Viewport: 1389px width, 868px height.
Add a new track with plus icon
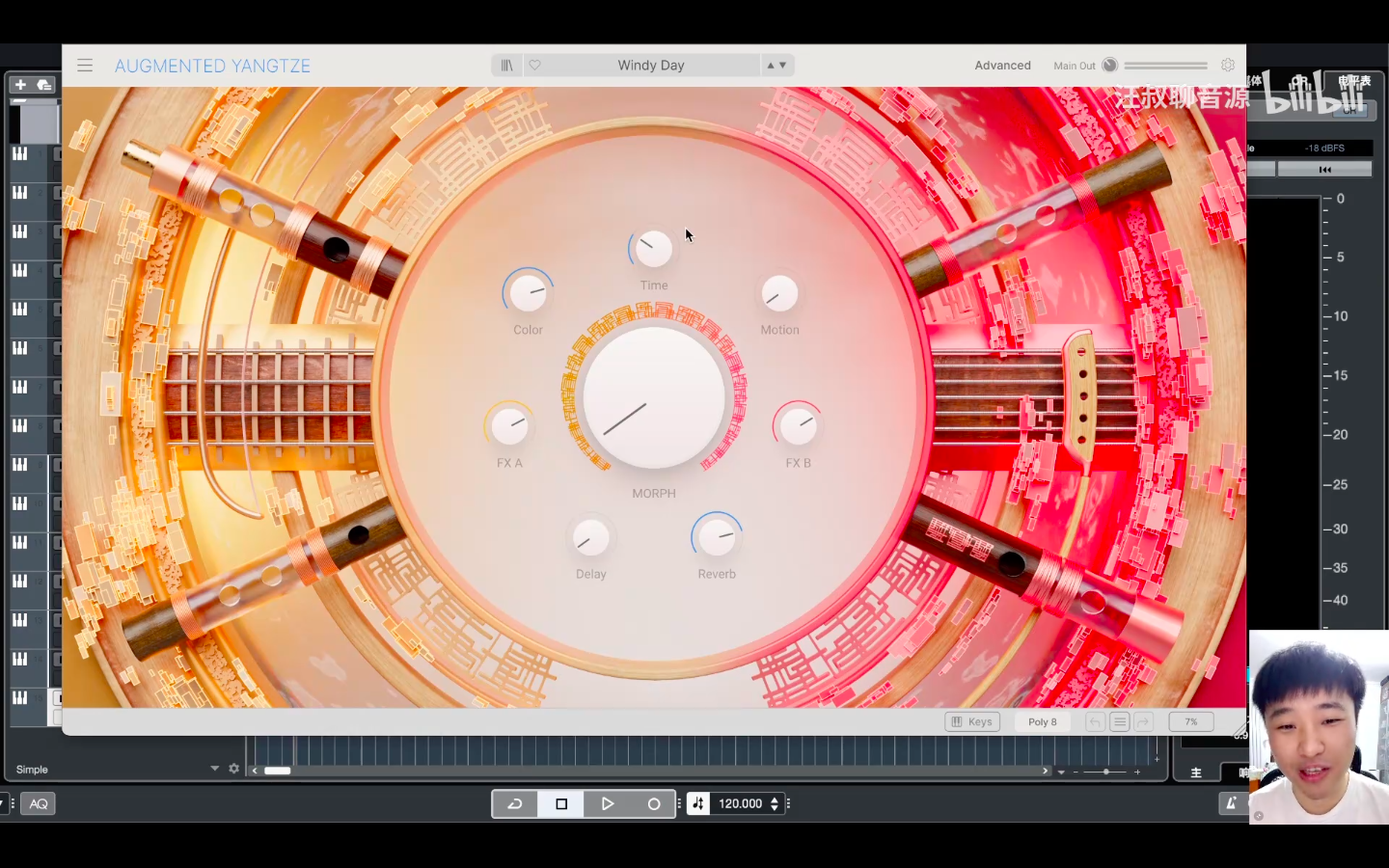click(x=20, y=85)
